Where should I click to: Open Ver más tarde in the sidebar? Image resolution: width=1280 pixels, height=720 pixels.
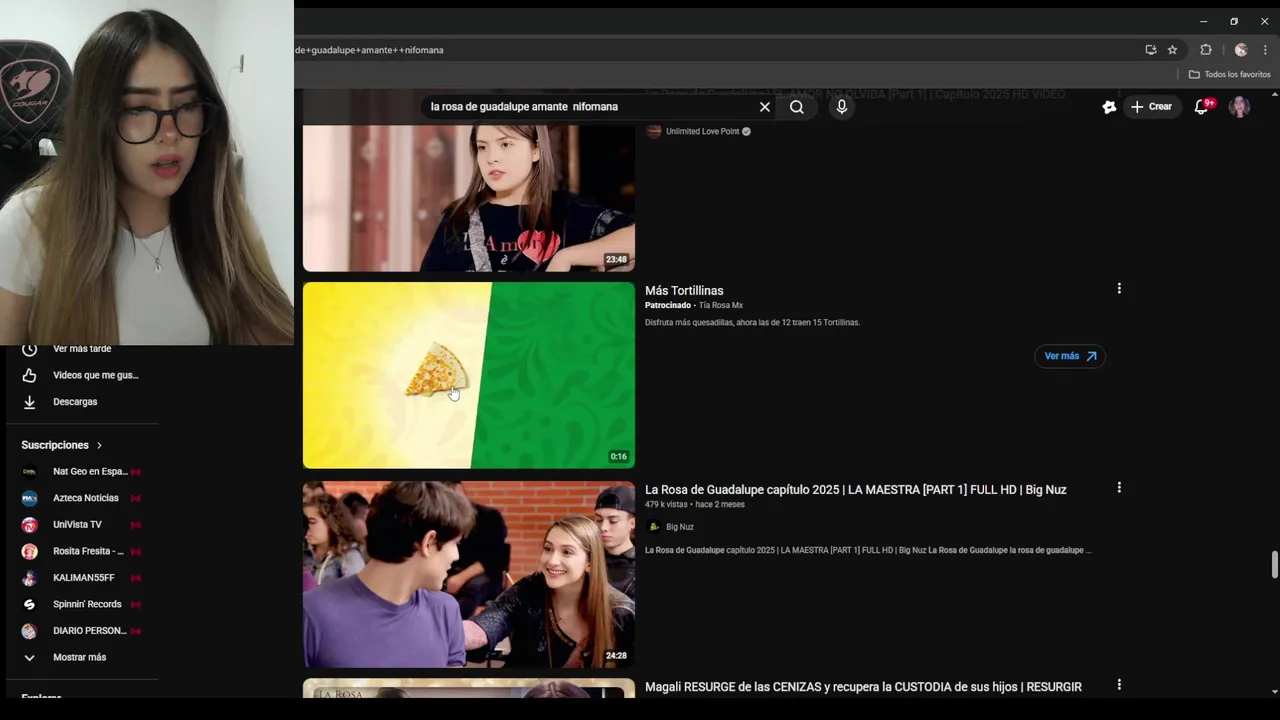tap(82, 349)
